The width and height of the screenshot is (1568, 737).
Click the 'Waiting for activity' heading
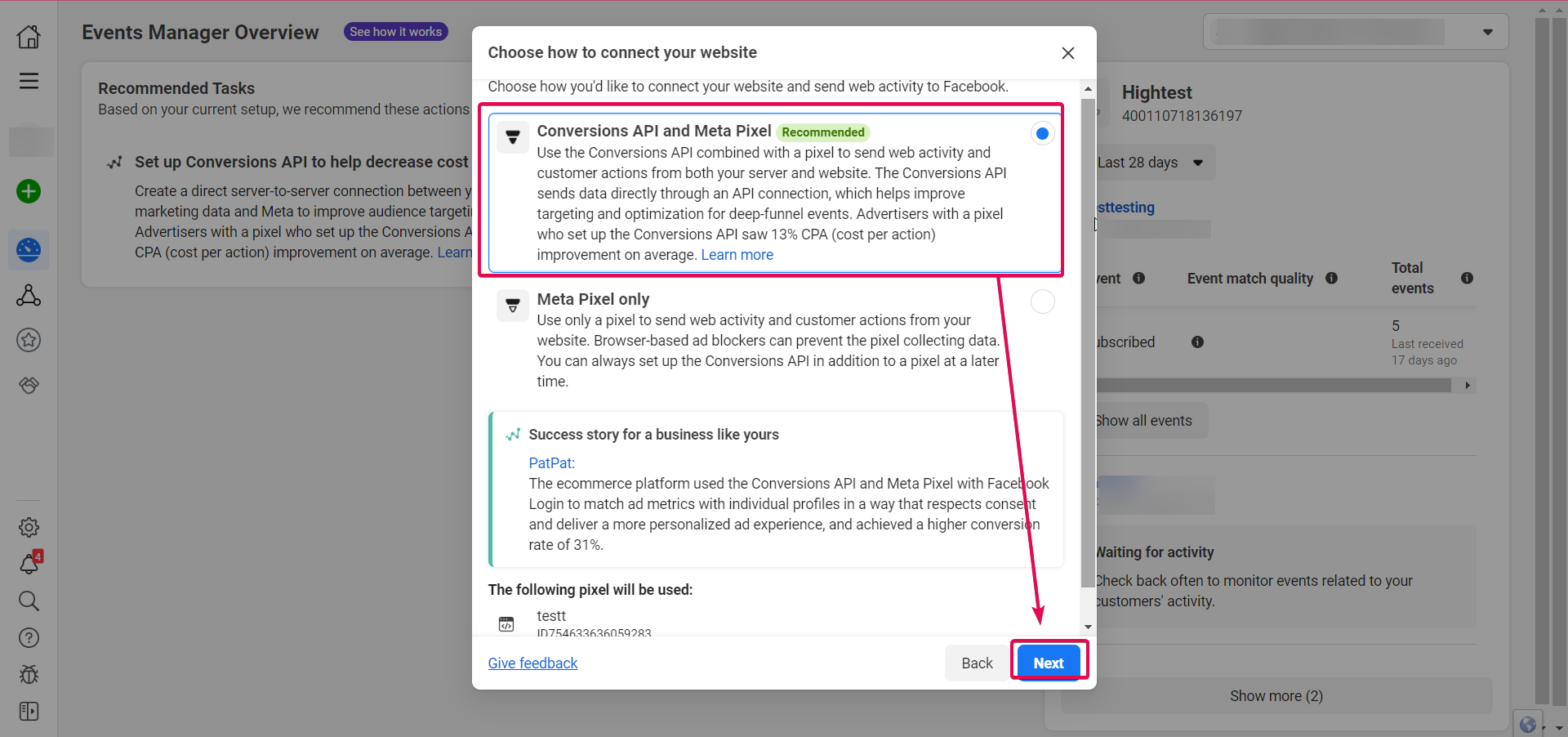(1155, 552)
